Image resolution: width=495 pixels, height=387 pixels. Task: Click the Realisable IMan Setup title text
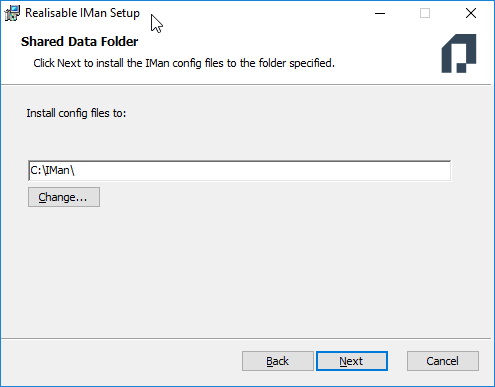tap(82, 13)
